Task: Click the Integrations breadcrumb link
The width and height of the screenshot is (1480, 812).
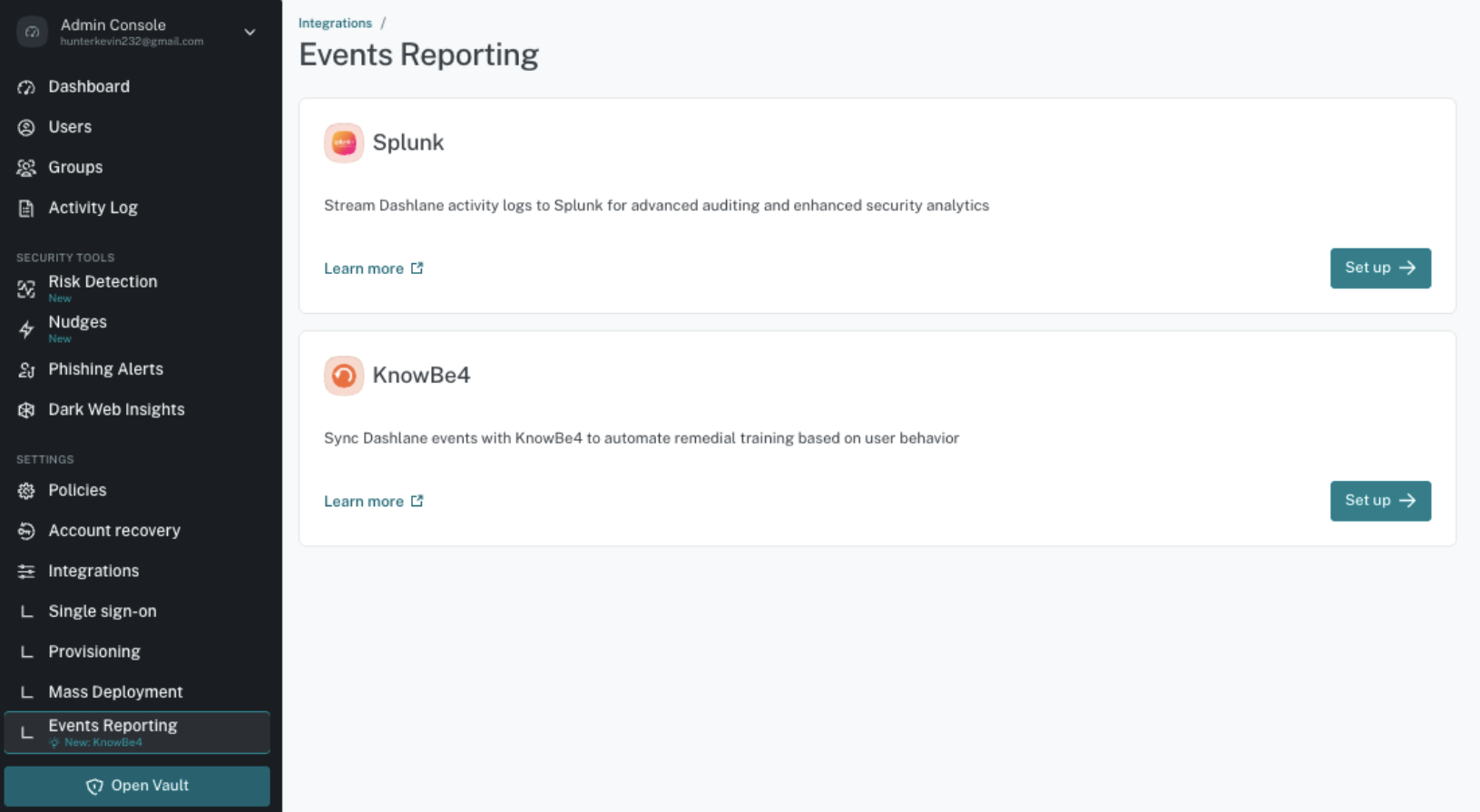Action: (335, 24)
